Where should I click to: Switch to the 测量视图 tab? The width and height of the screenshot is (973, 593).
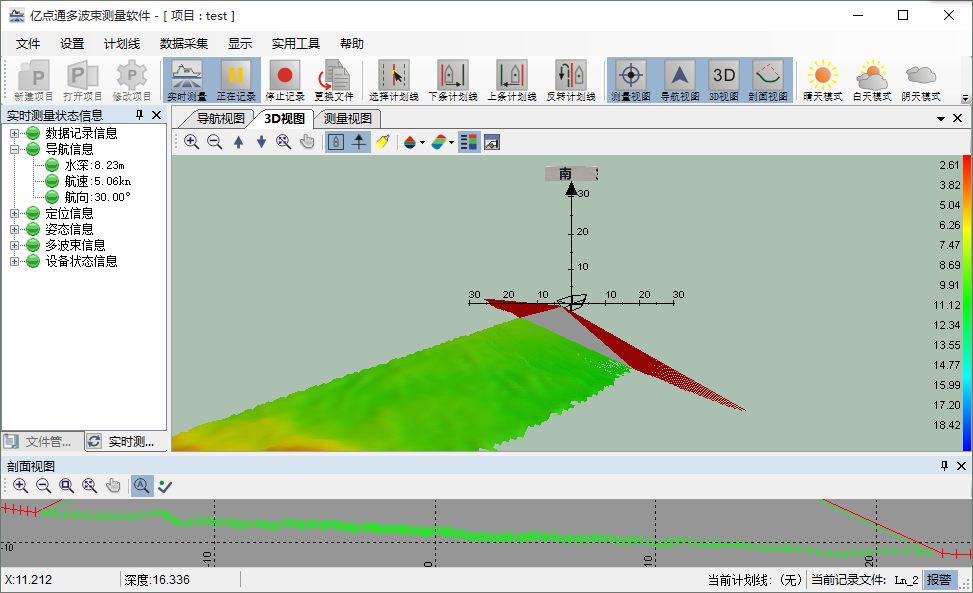pyautogui.click(x=348, y=118)
